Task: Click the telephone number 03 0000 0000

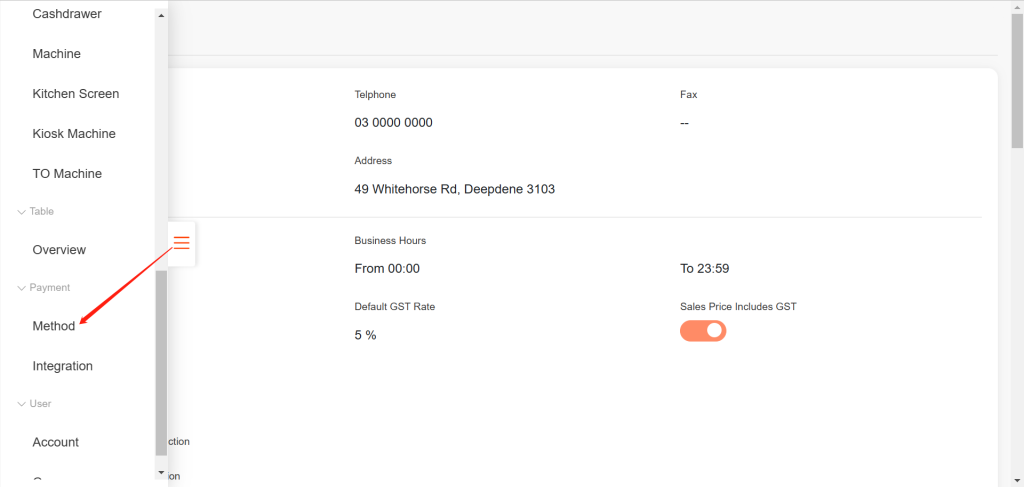Action: click(393, 123)
